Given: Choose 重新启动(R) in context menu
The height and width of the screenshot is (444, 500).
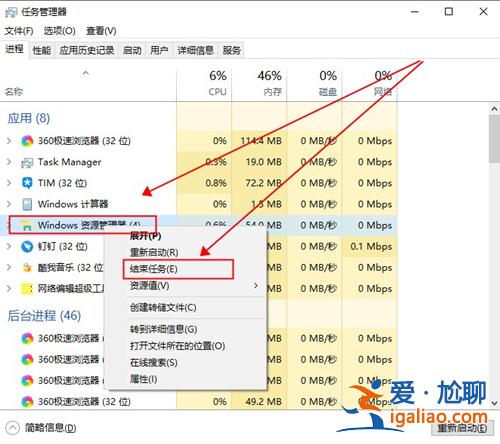Looking at the screenshot, I should pos(185,252).
